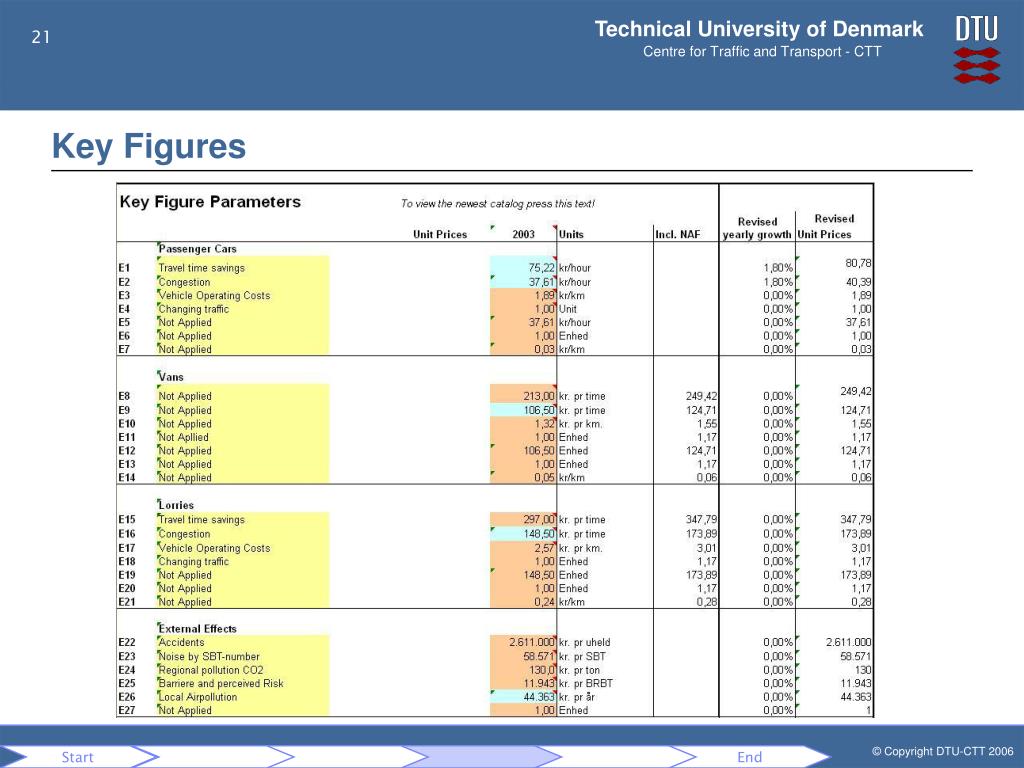The height and width of the screenshot is (768, 1024).
Task: Select "Changing traffic" in row E4
Action: [x=194, y=309]
